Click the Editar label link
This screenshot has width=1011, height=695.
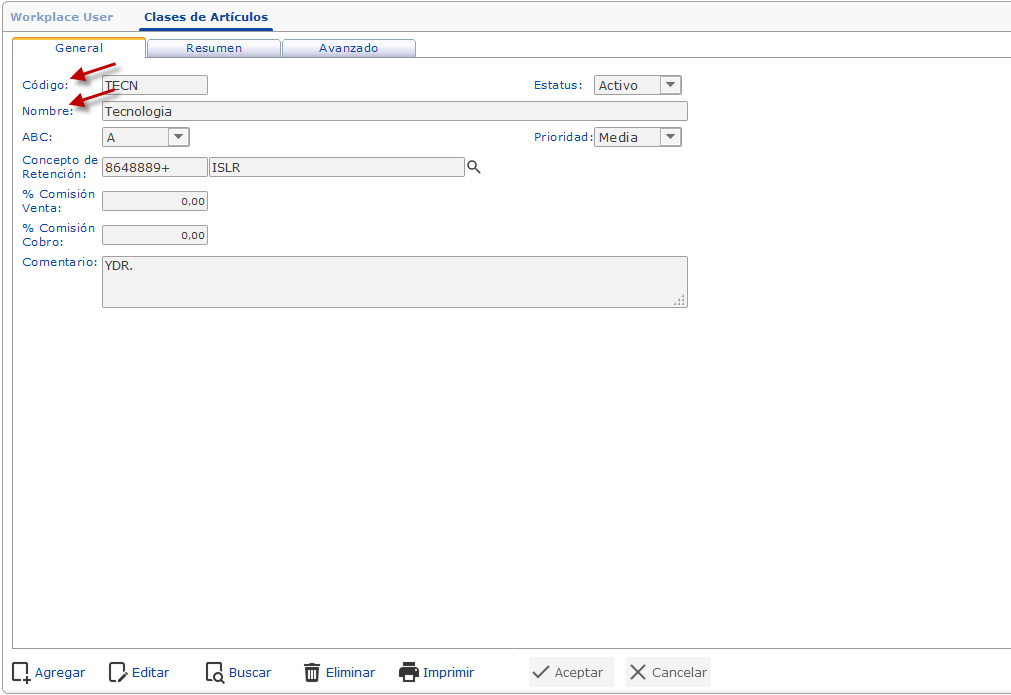[150, 672]
